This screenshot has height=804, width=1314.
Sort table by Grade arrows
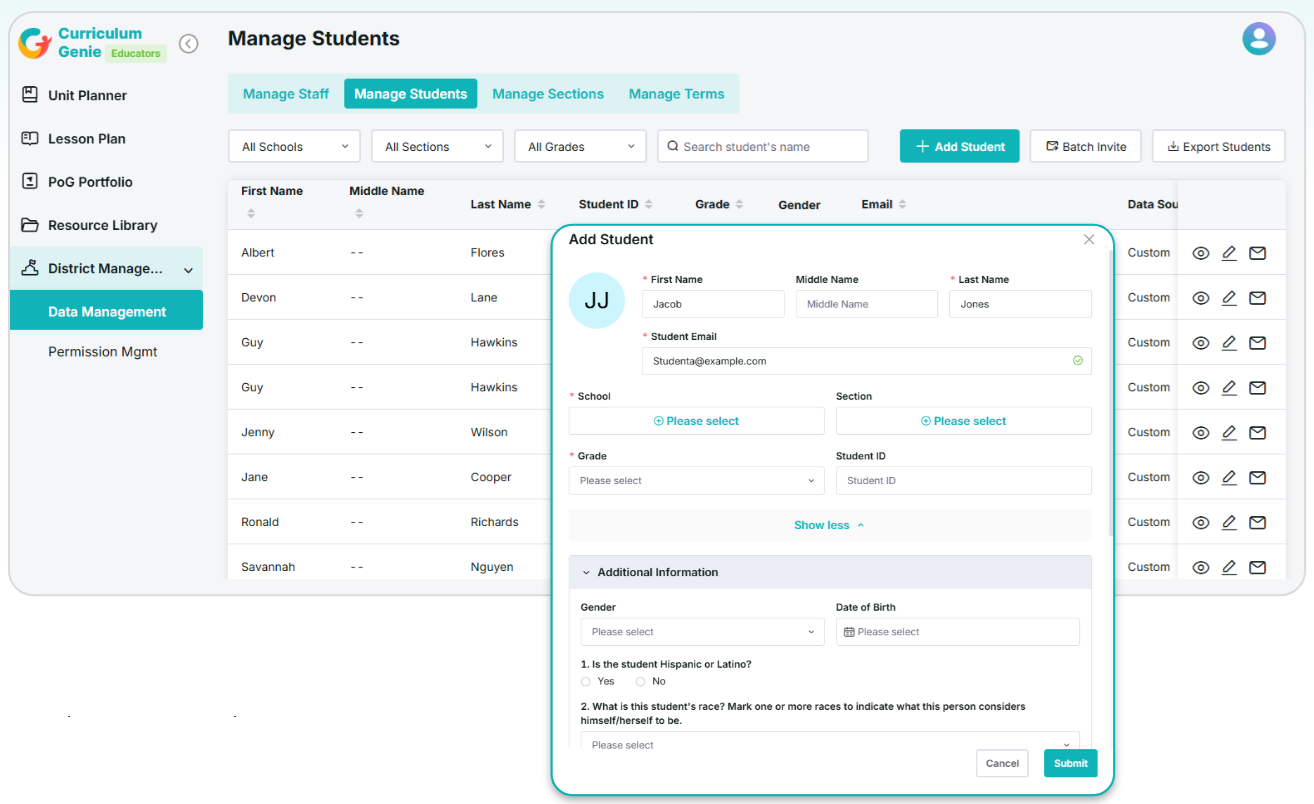tap(739, 204)
